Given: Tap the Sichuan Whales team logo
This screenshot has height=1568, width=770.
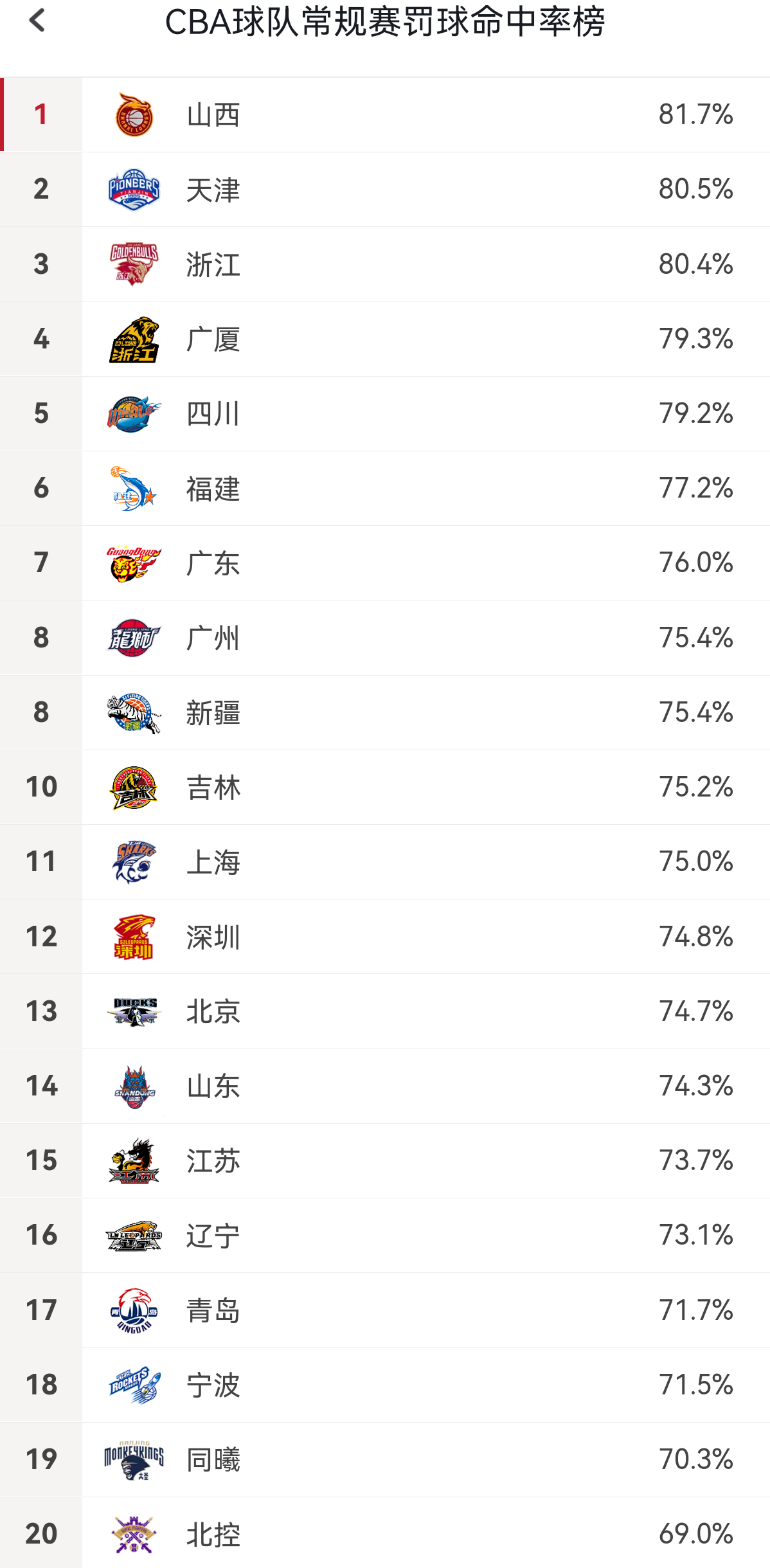Looking at the screenshot, I should click(134, 414).
